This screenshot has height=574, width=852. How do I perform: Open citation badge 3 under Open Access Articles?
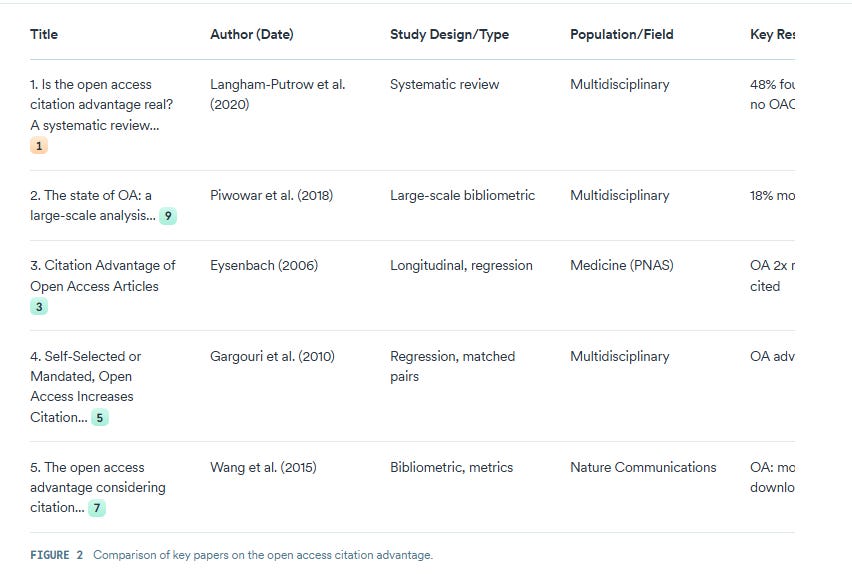pos(39,307)
